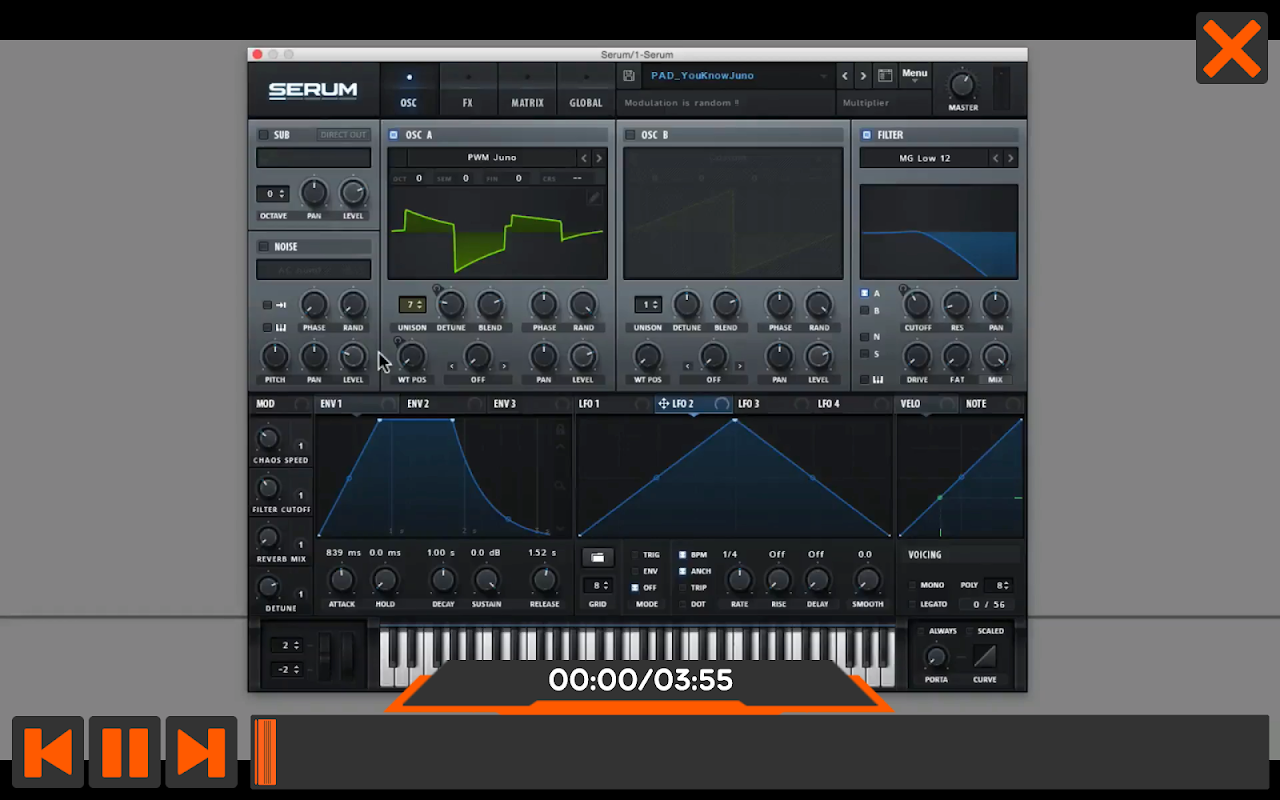Open the Serum Menu dropdown

pos(914,76)
